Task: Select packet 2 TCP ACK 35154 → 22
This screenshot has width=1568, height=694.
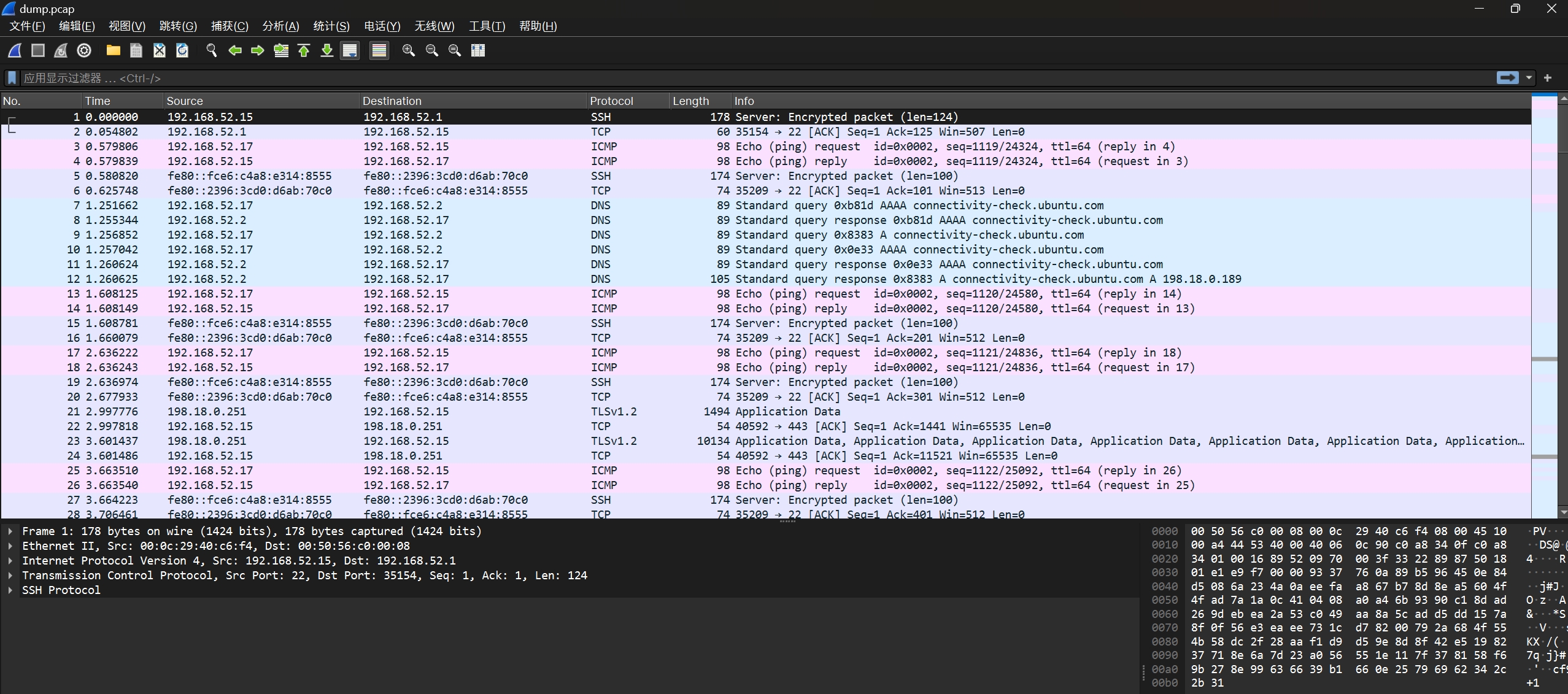Action: click(x=766, y=132)
